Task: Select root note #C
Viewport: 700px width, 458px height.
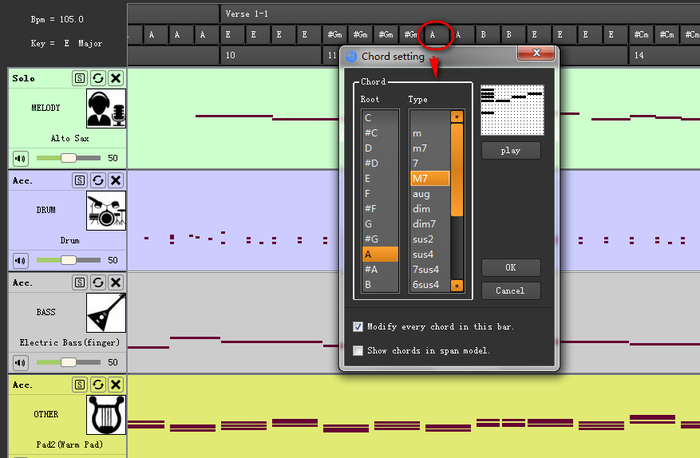Action: [x=380, y=133]
